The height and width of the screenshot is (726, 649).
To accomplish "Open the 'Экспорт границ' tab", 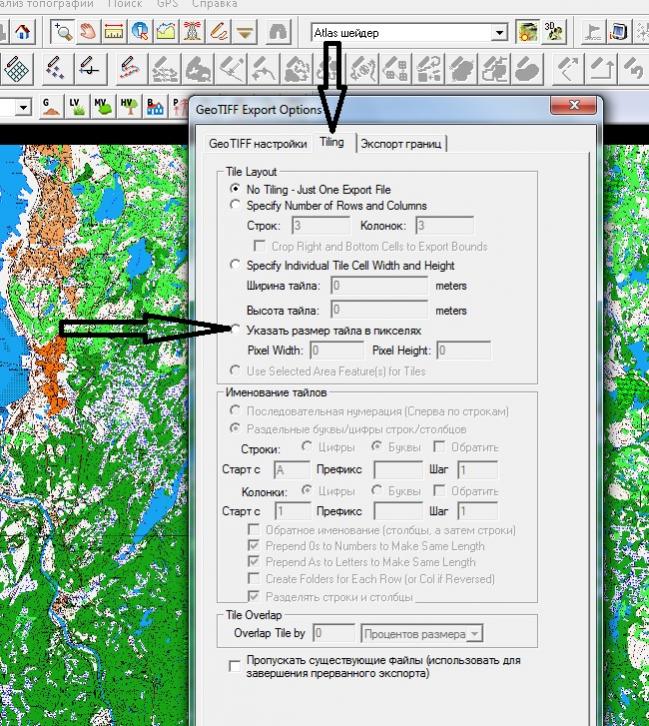I will 401,143.
